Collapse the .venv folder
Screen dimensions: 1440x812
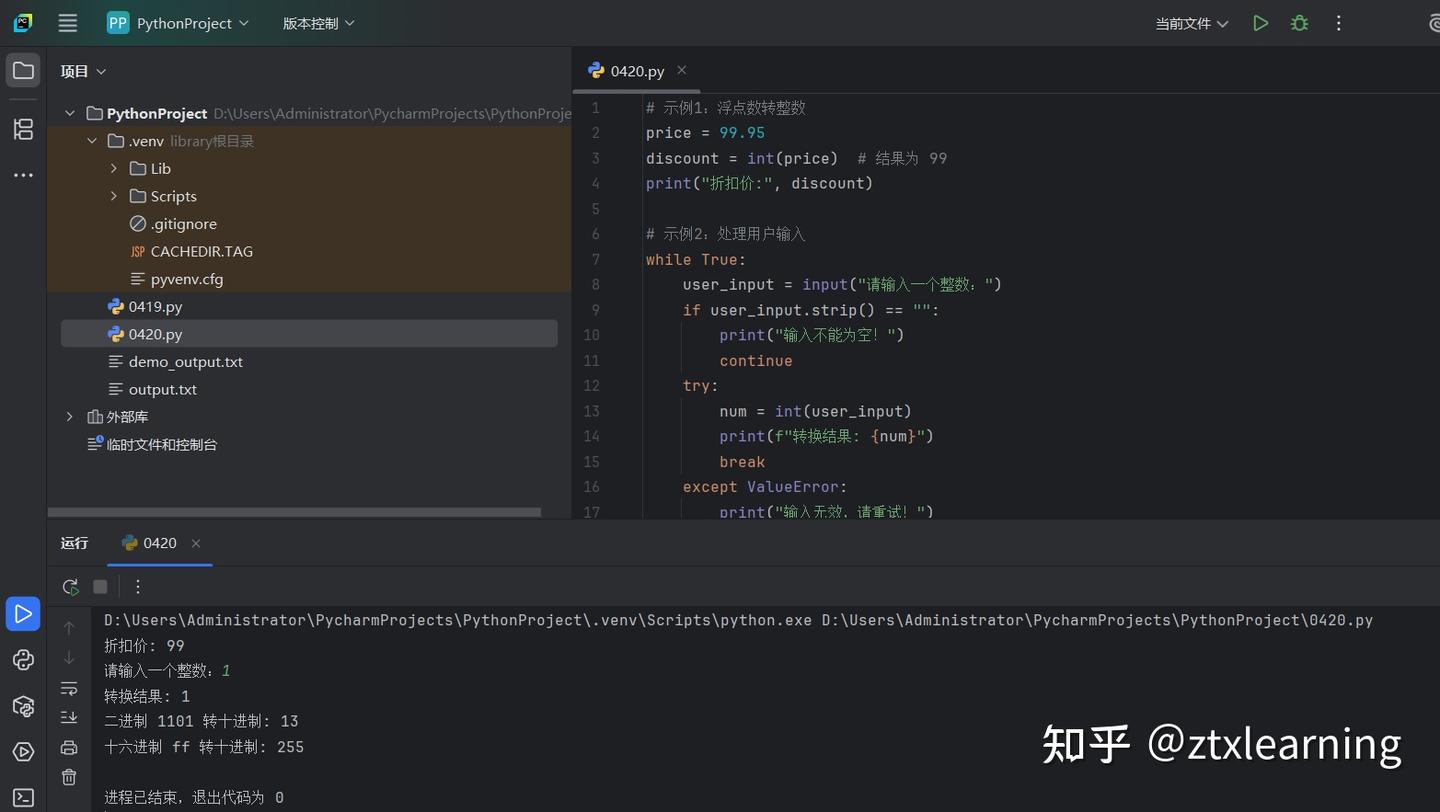[92, 141]
